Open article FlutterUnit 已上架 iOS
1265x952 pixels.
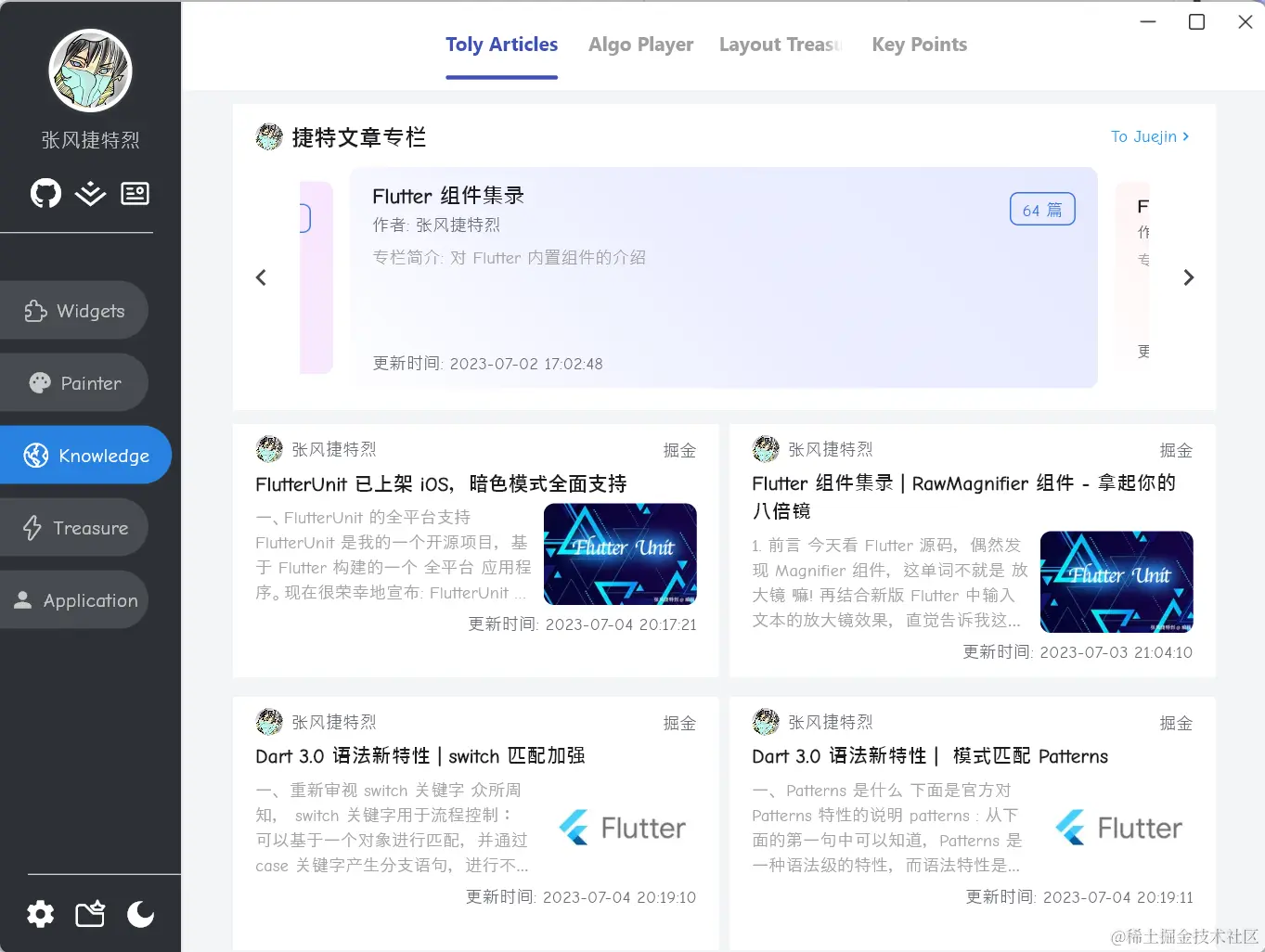point(441,483)
